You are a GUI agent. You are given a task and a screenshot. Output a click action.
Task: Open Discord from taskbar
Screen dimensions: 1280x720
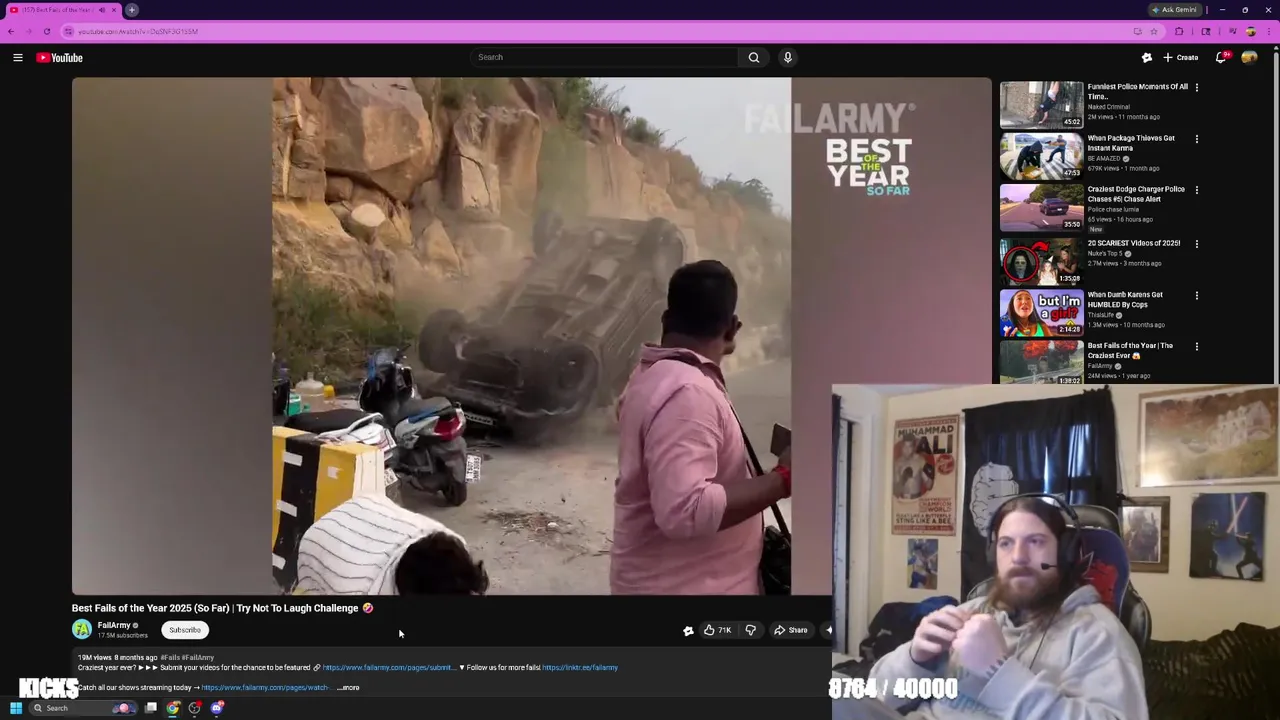pyautogui.click(x=217, y=708)
